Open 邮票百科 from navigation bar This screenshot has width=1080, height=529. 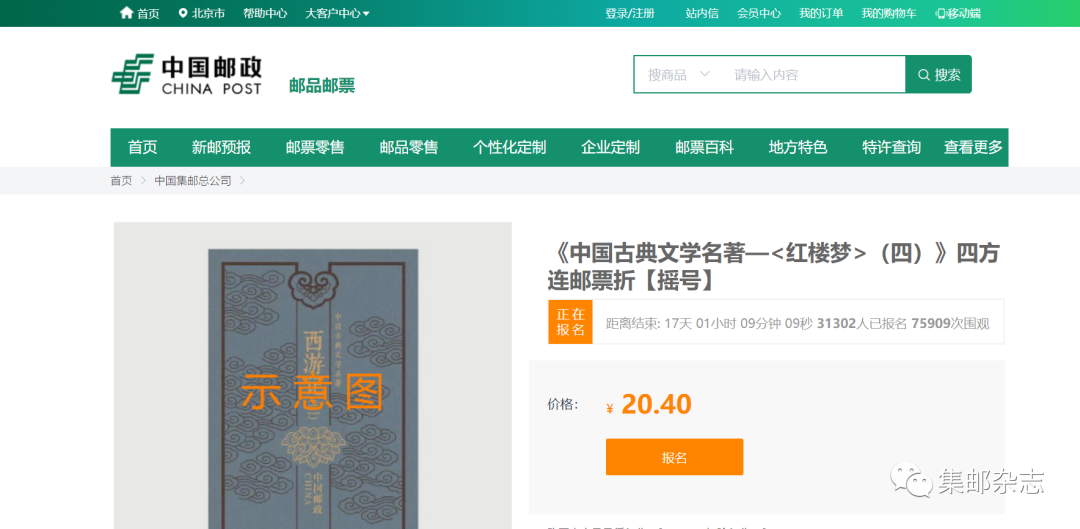[x=704, y=147]
